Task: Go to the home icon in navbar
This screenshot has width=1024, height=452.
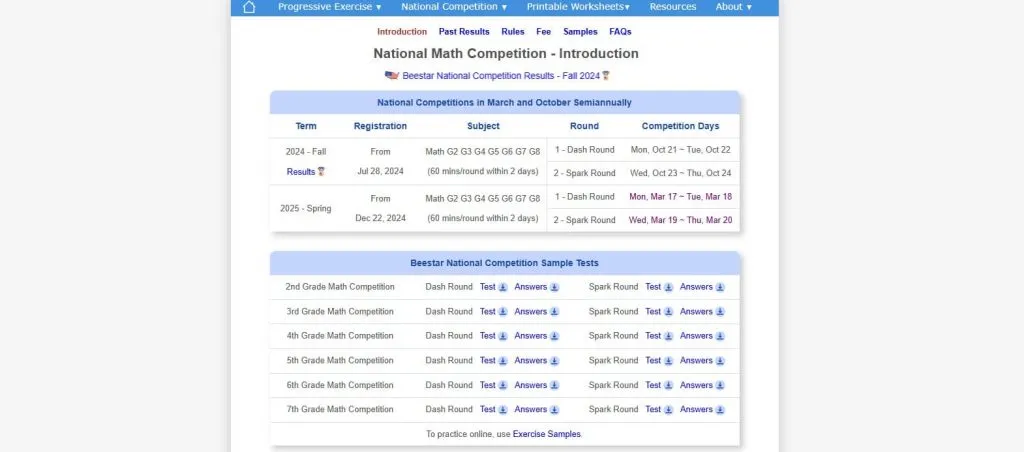Action: click(249, 7)
